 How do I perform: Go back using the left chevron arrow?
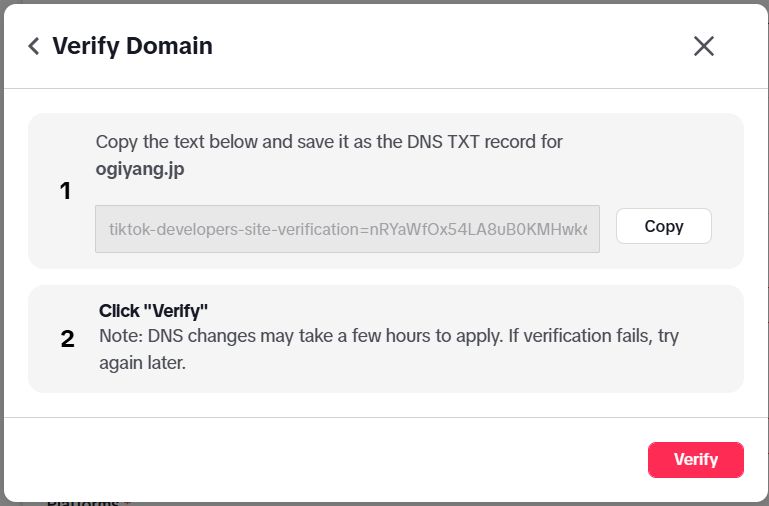tap(34, 46)
